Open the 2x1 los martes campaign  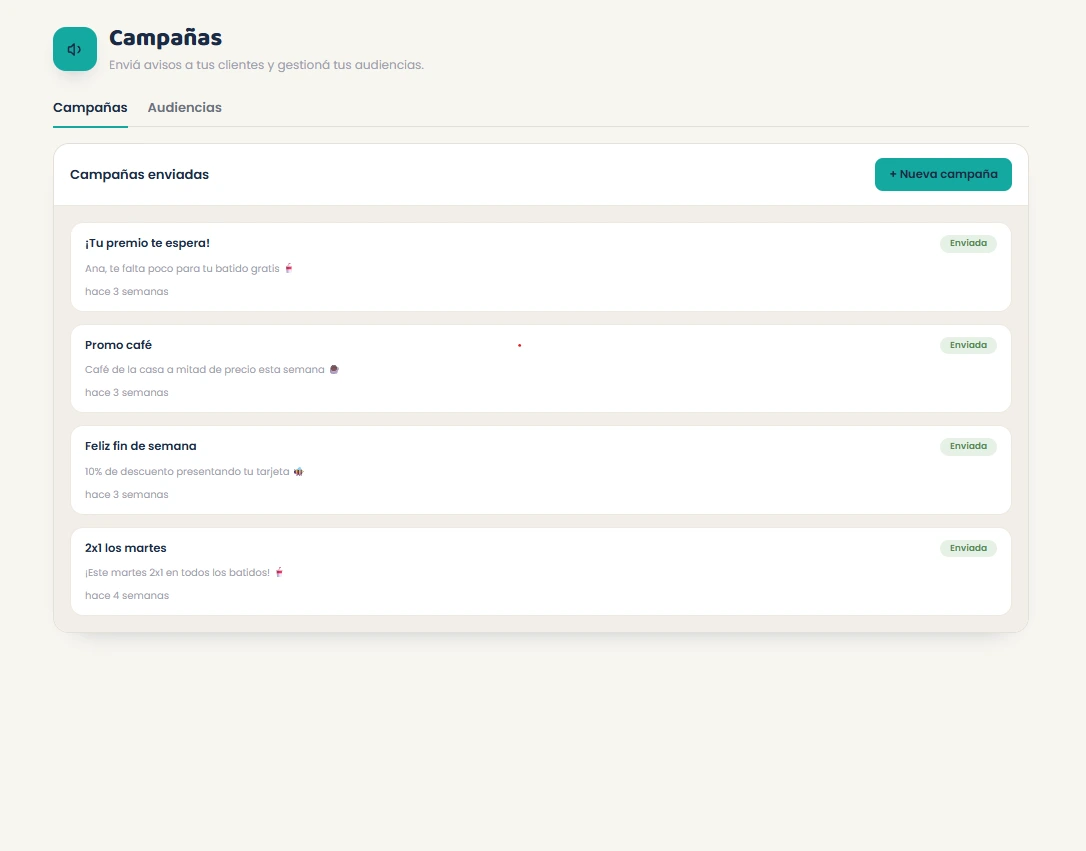pos(540,571)
